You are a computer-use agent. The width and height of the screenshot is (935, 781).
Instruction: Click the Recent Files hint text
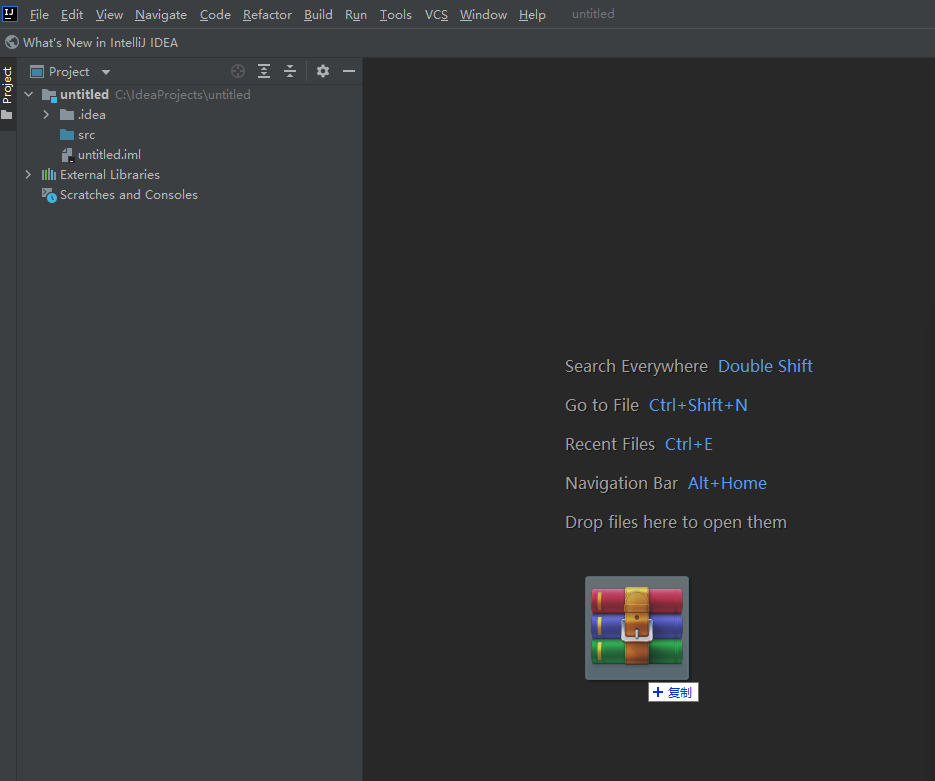pos(609,444)
